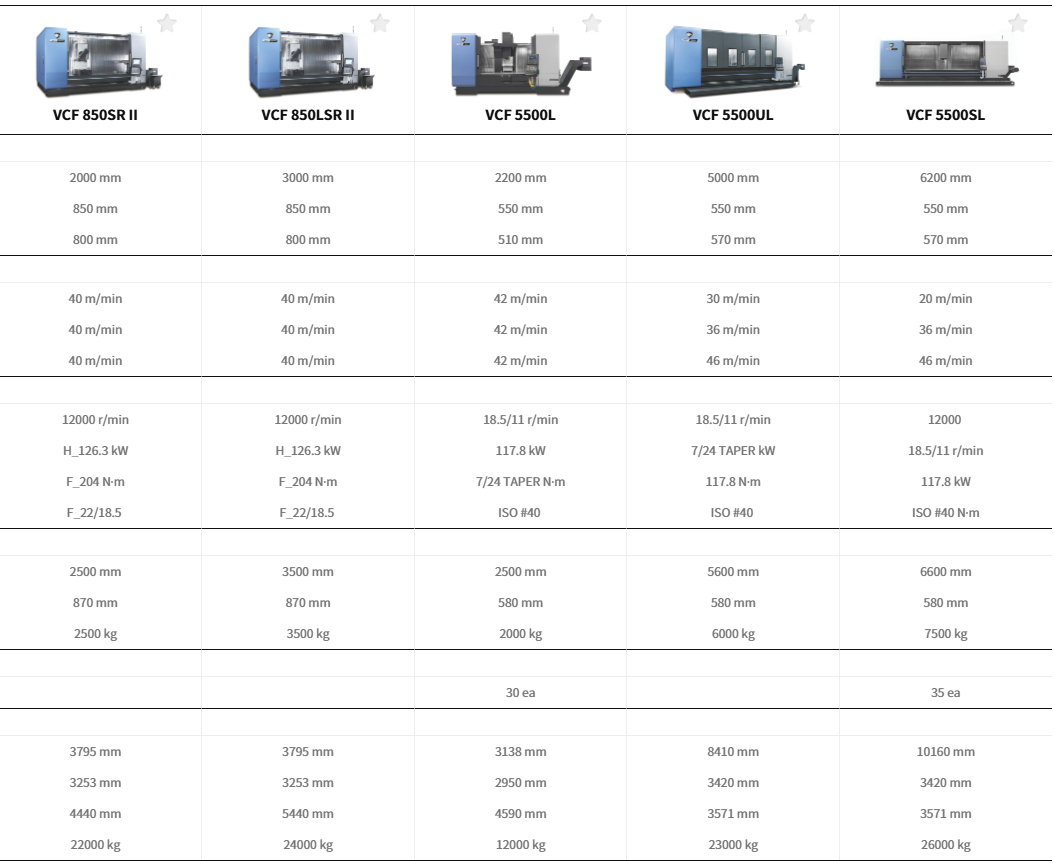
Task: Click the VCF 5500SL model name
Action: click(946, 115)
